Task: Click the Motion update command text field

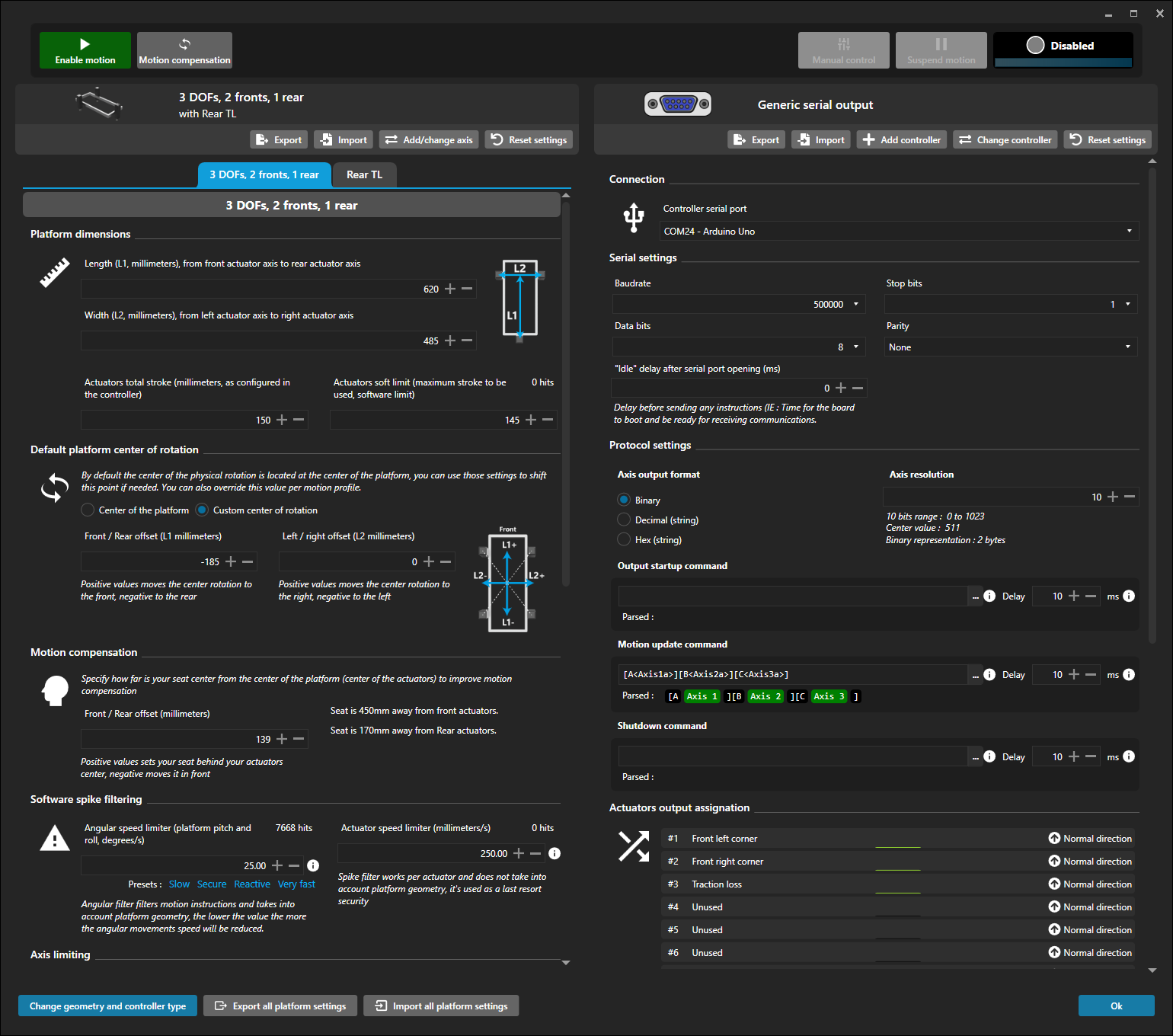Action: pos(792,675)
